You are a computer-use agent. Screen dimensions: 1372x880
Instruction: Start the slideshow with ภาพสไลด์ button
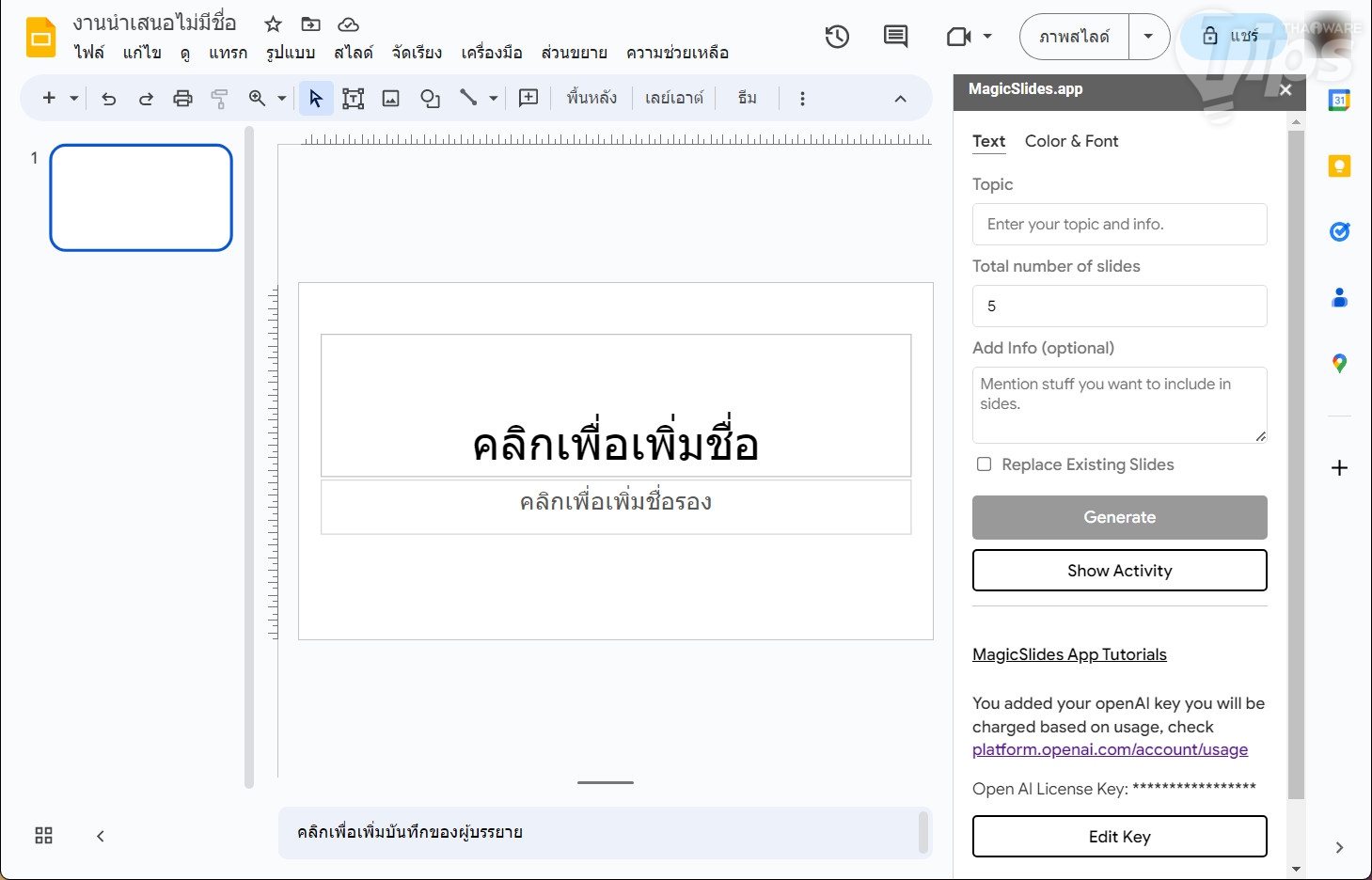click(1074, 37)
